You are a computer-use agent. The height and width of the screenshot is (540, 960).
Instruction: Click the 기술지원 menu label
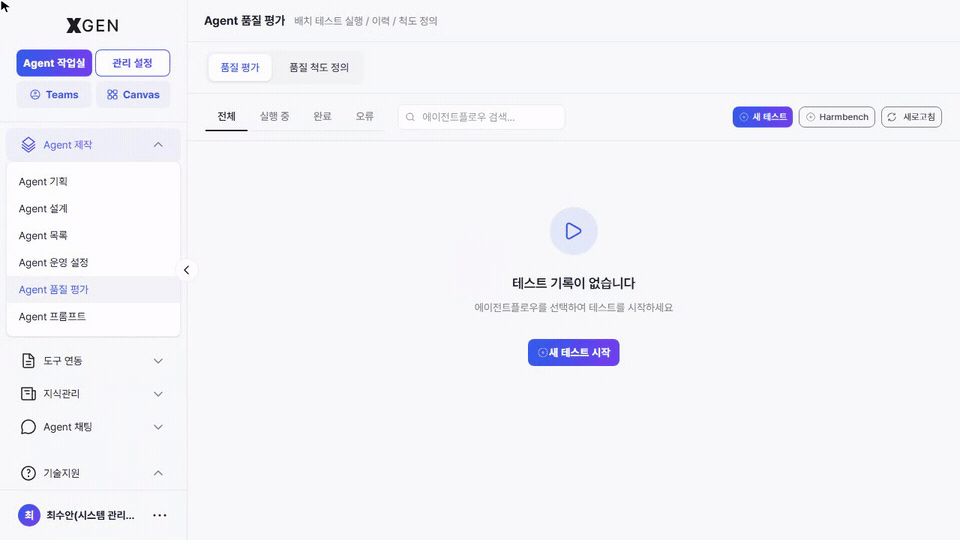point(61,473)
